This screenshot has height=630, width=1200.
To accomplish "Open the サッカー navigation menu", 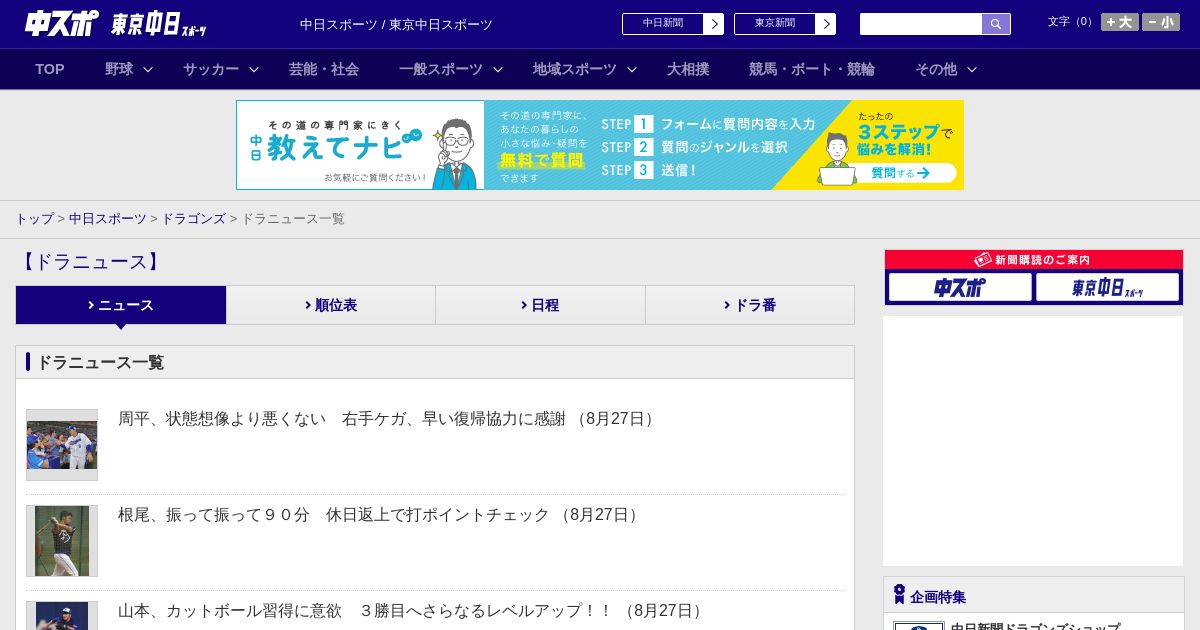I will 211,69.
